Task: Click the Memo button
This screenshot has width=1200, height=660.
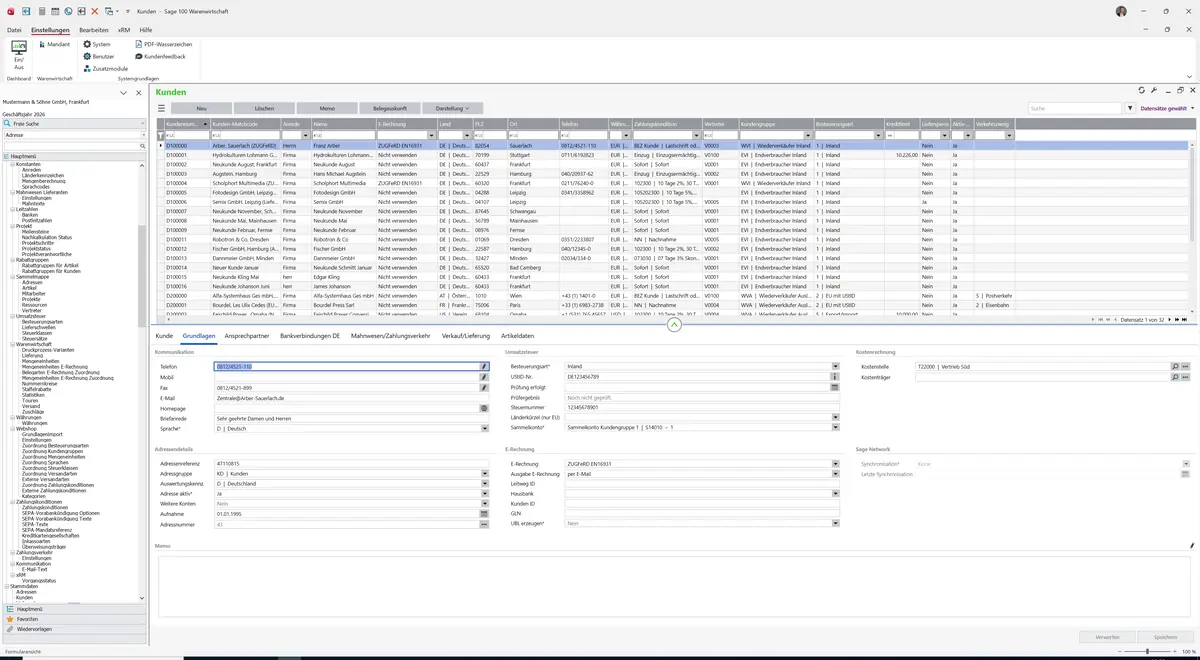Action: [x=327, y=108]
